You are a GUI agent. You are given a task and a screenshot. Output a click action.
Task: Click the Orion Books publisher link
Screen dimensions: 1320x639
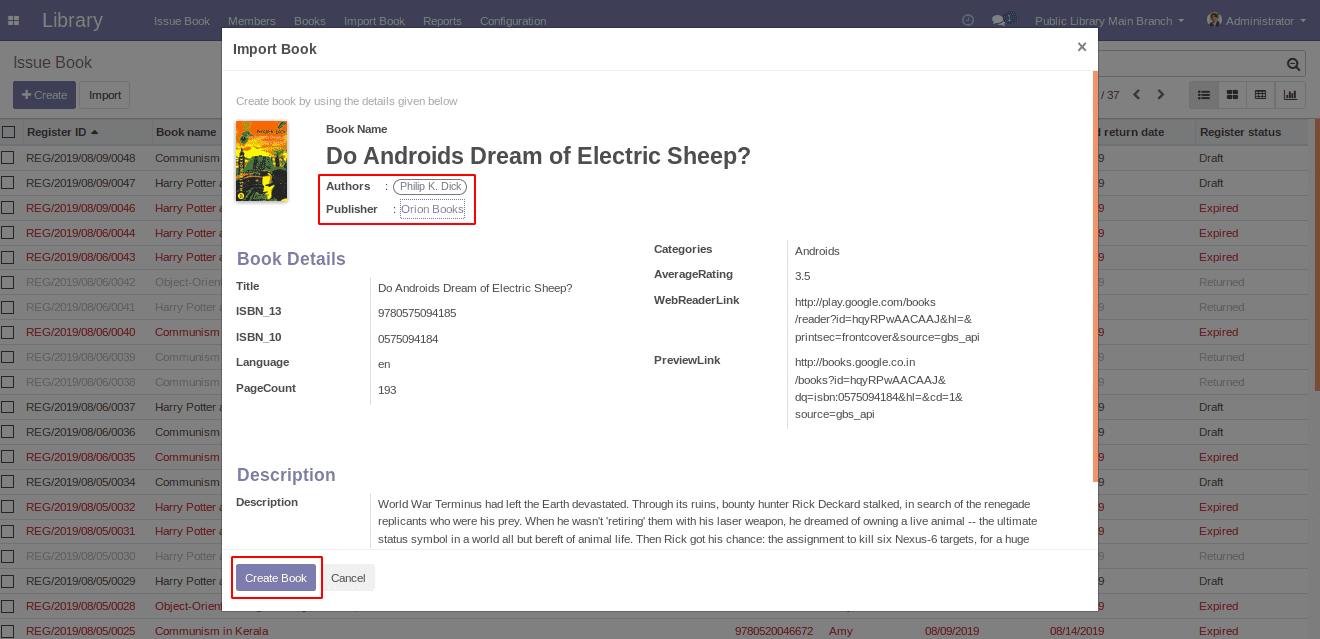point(432,209)
